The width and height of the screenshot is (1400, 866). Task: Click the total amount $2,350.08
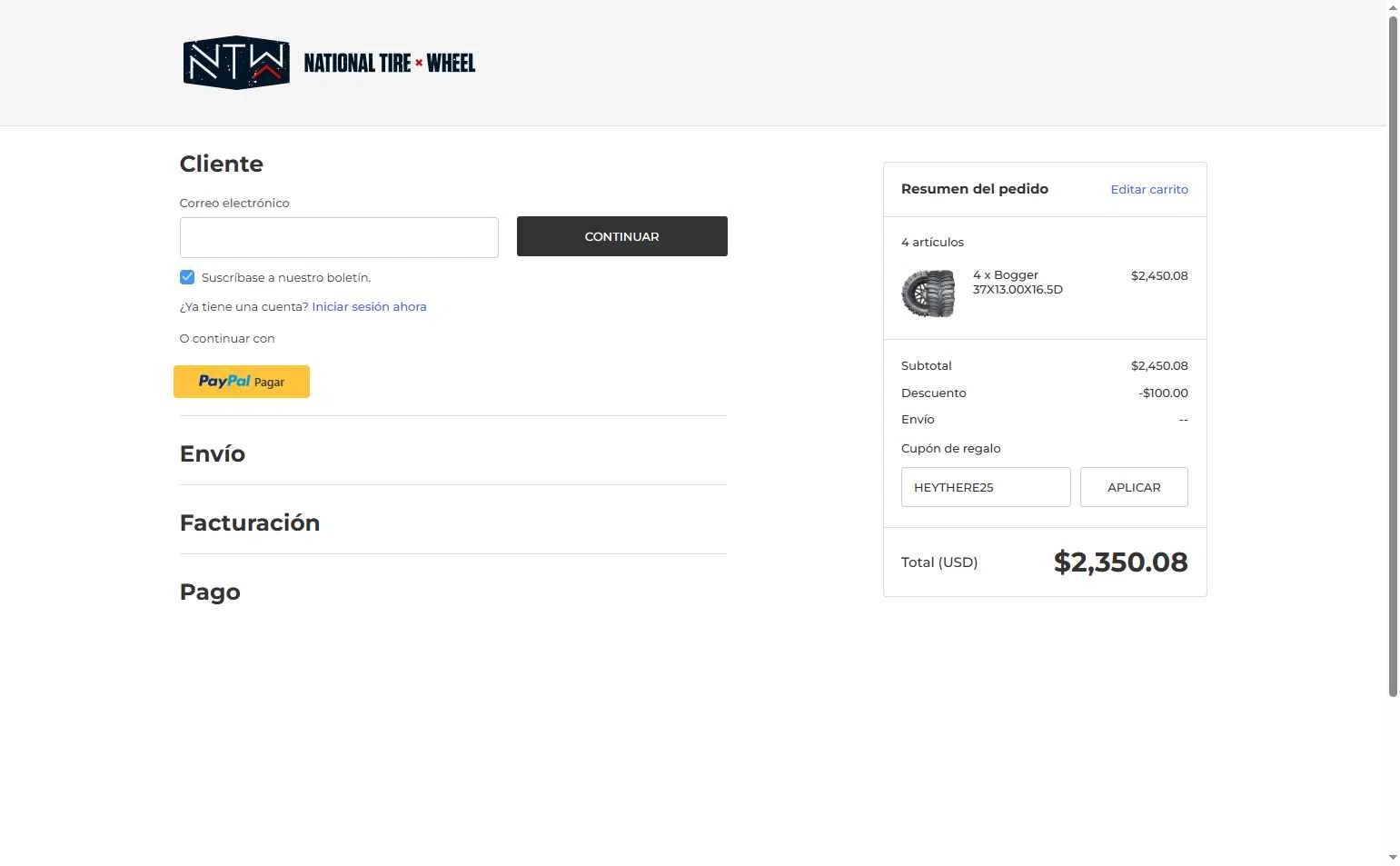pyautogui.click(x=1121, y=562)
